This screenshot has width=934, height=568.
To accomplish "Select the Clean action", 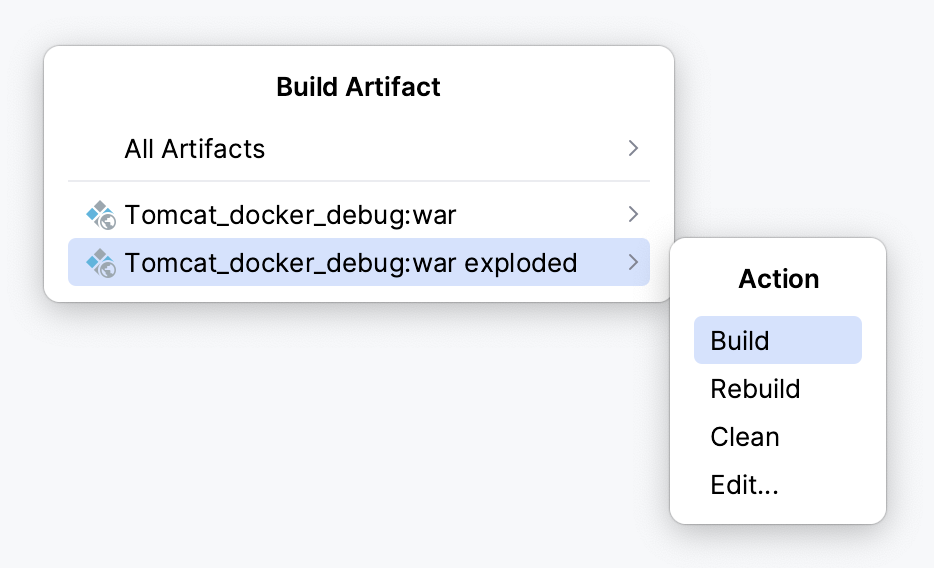I will click(745, 437).
